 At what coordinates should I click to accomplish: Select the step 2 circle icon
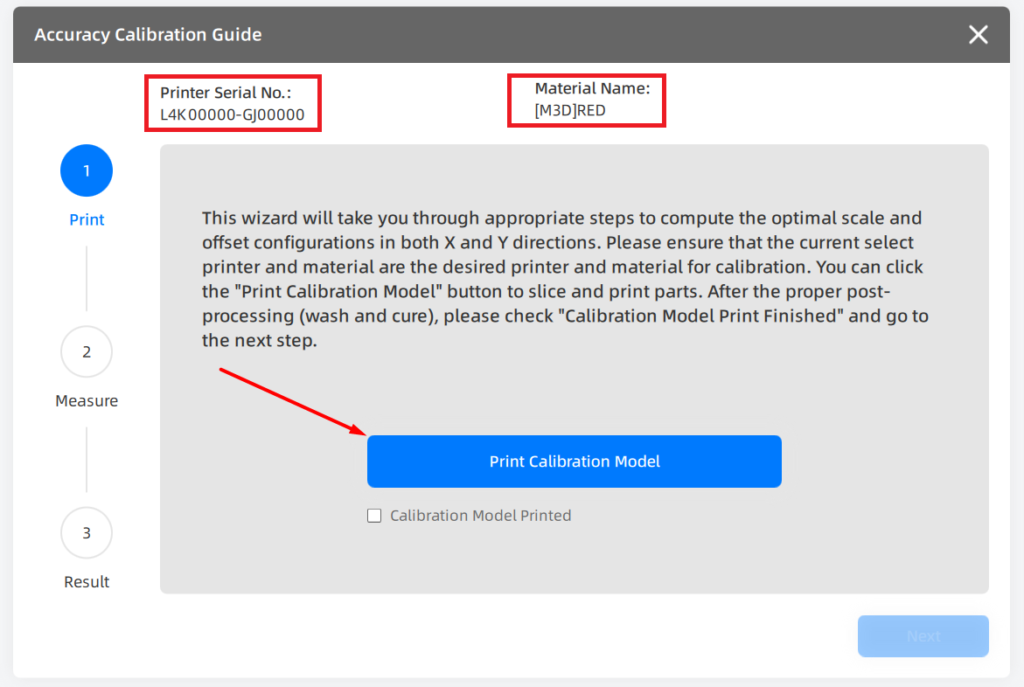tap(86, 351)
